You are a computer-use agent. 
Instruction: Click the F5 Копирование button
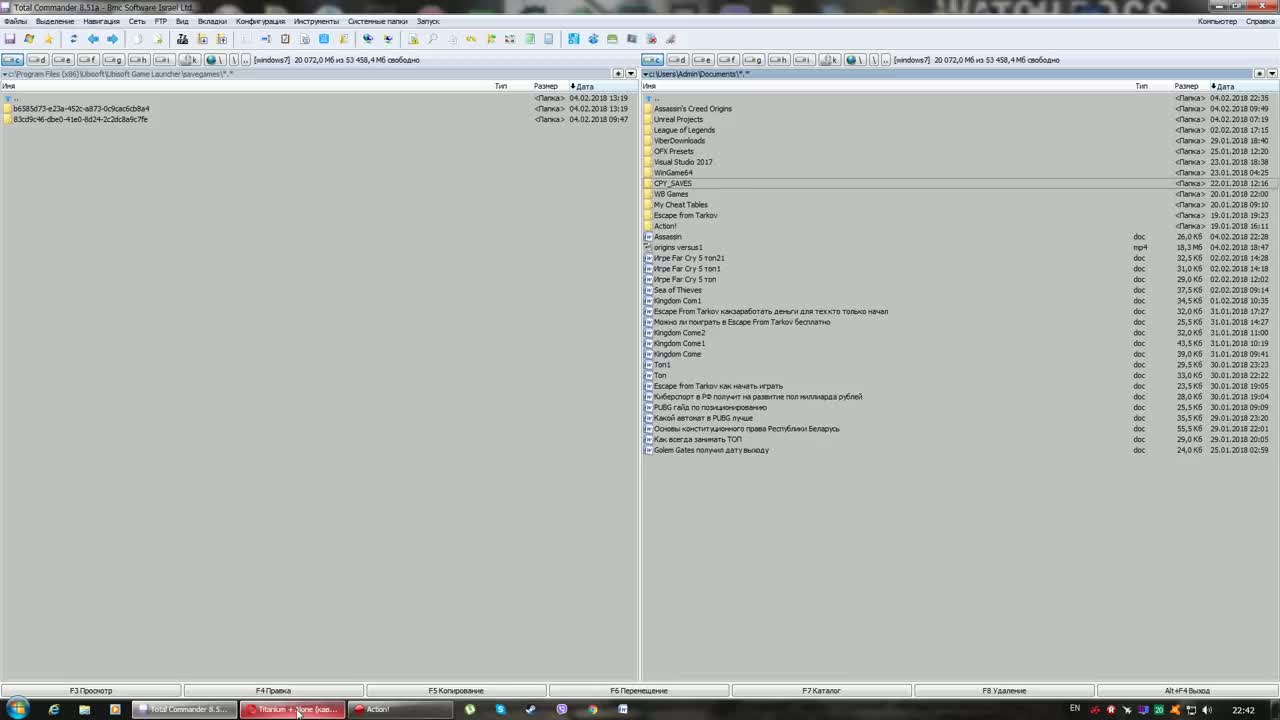456,691
